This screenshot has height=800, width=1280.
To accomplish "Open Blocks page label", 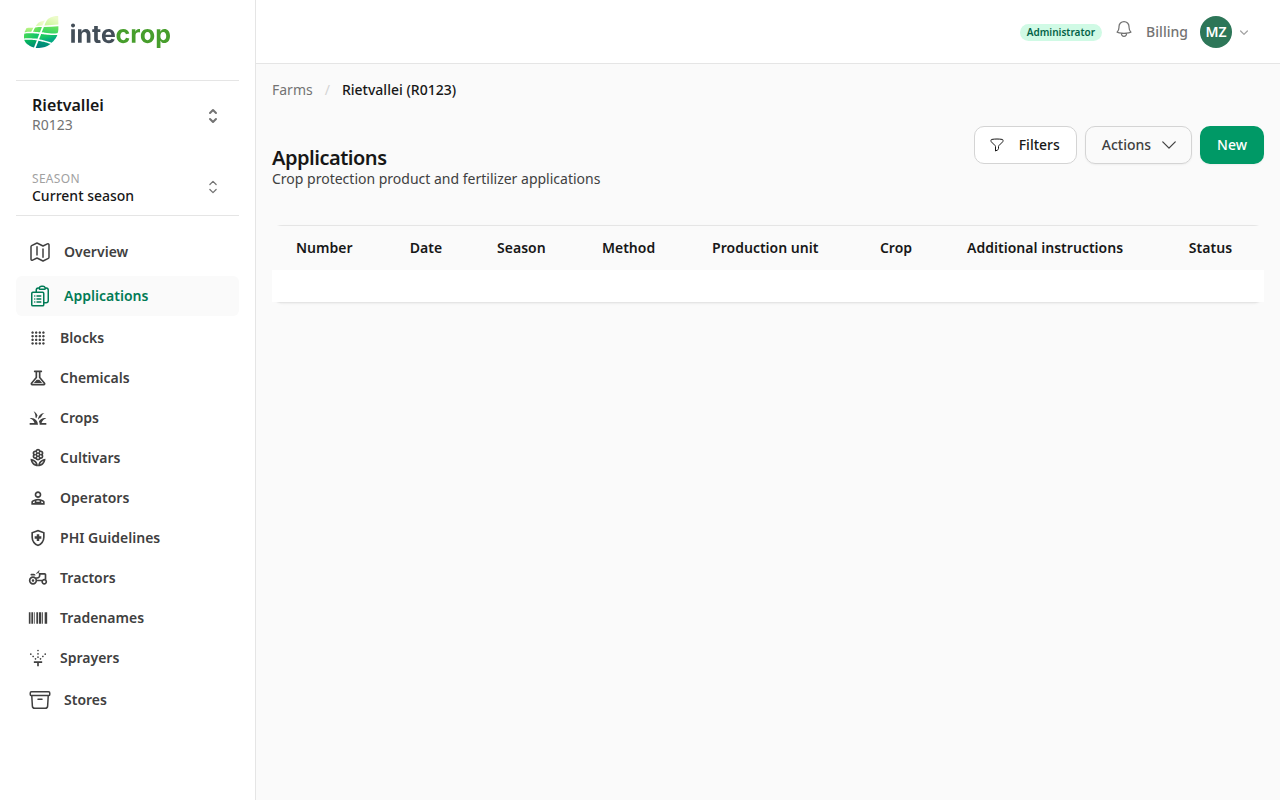I will click(82, 338).
